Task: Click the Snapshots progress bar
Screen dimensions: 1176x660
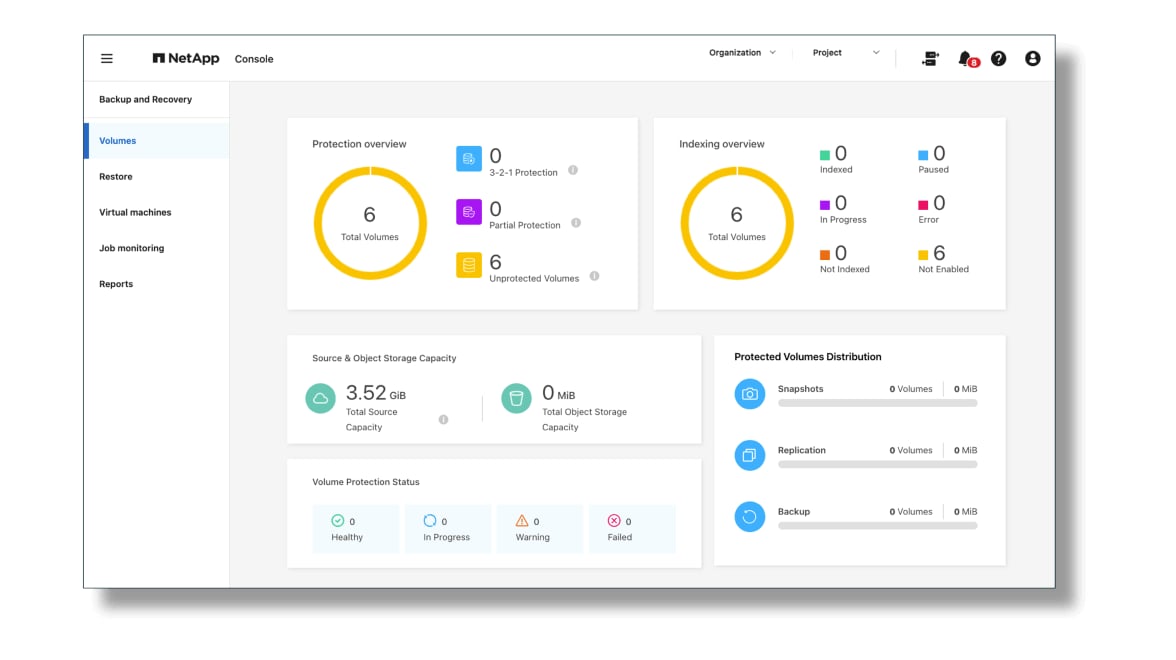Action: tap(878, 404)
